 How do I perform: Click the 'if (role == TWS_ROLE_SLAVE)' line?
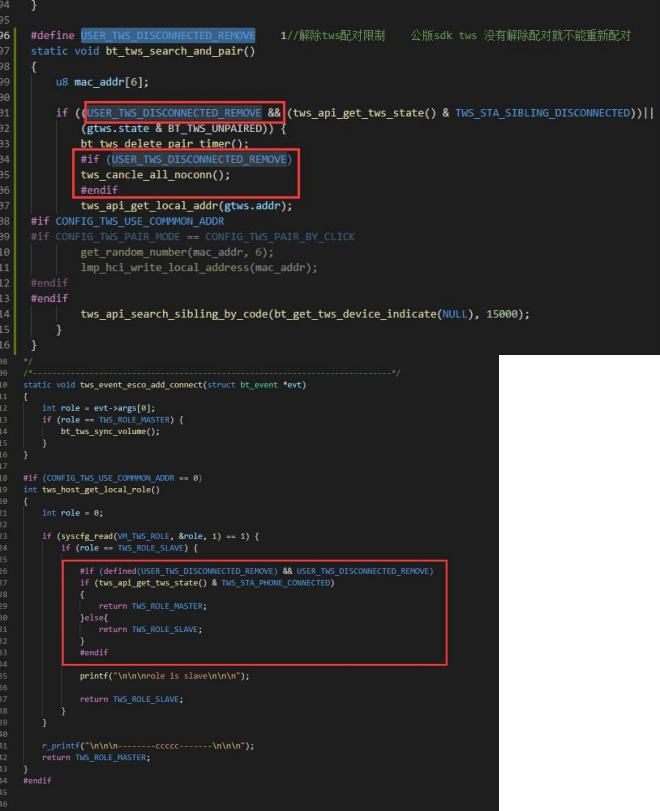129,548
